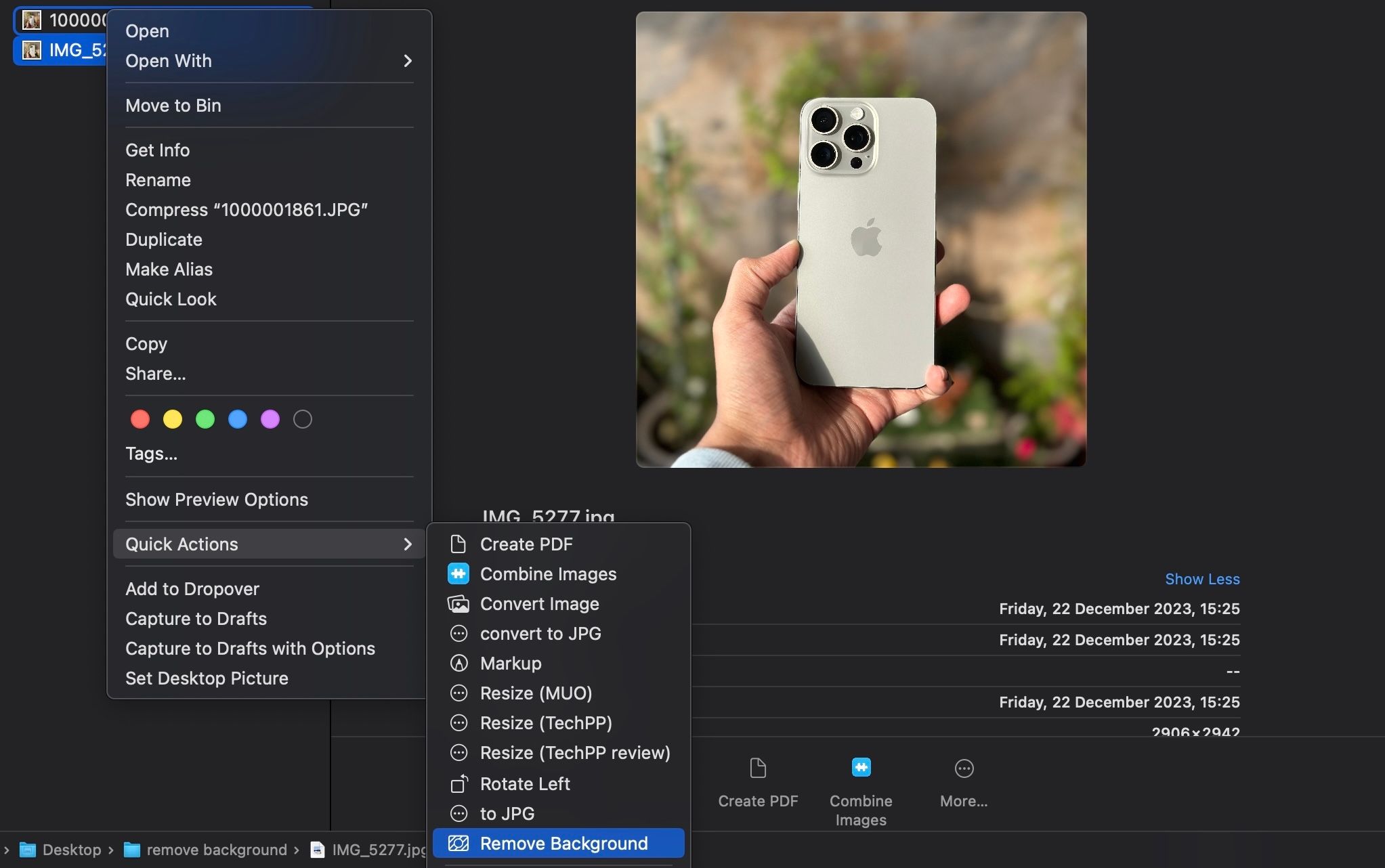Apply the blue tag color

(238, 419)
